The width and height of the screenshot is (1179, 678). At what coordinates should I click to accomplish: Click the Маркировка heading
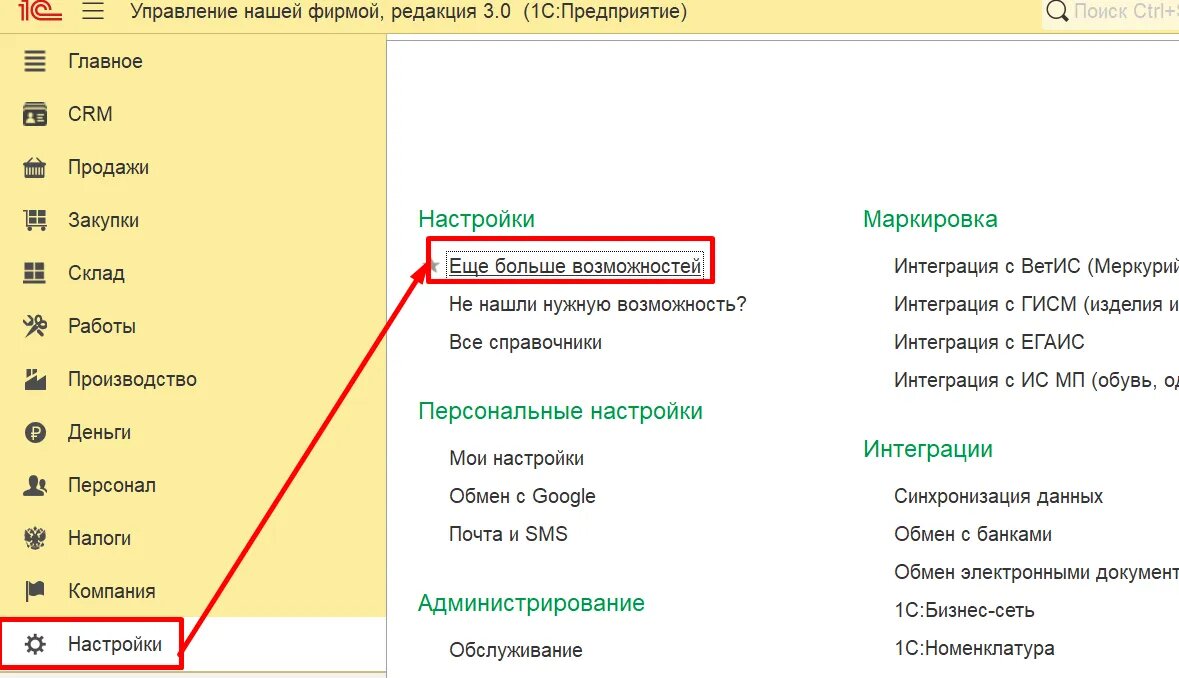pyautogui.click(x=930, y=219)
